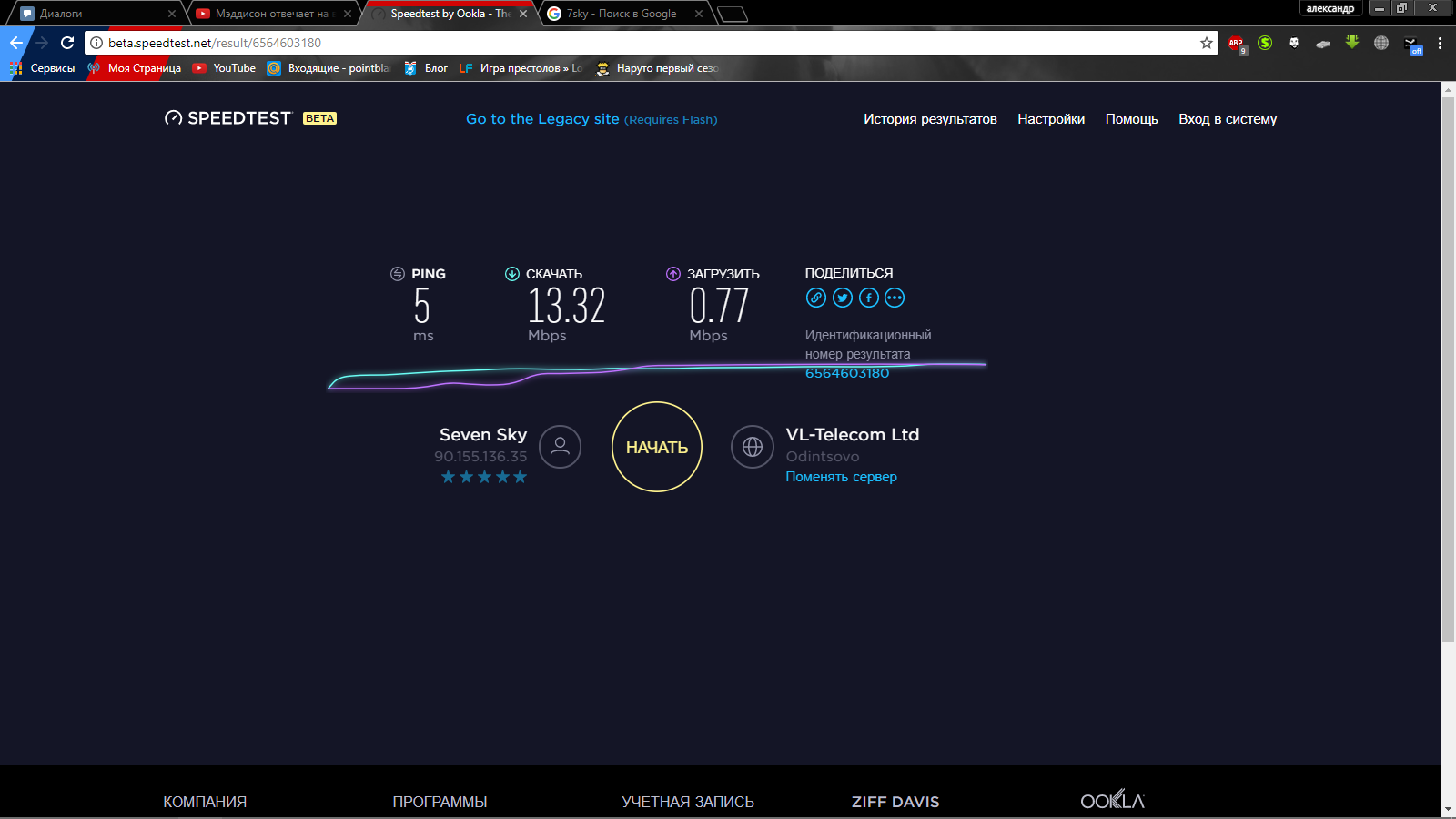Click the page vertical scrollbar thumb

click(1448, 369)
